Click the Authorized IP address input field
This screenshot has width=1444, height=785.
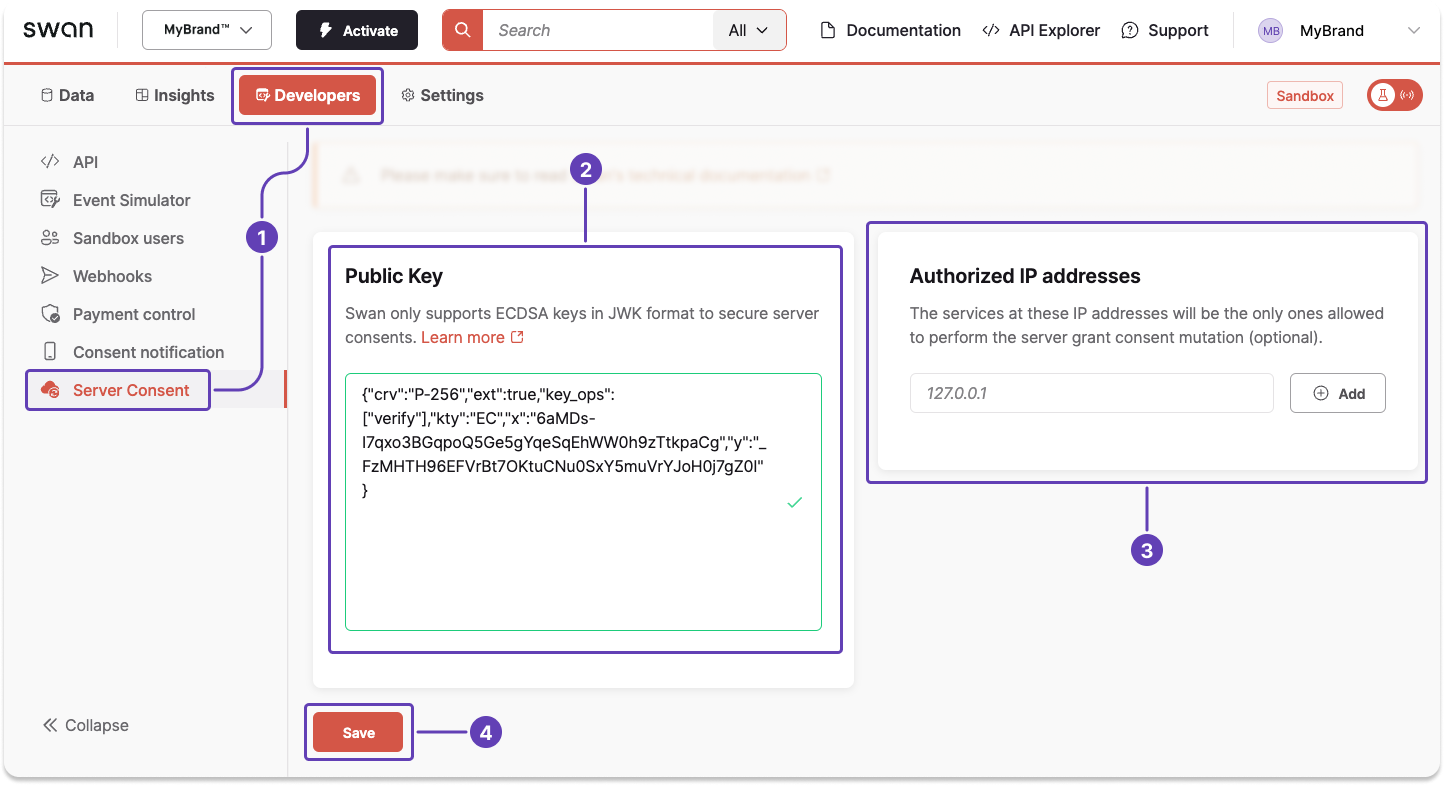(1091, 392)
